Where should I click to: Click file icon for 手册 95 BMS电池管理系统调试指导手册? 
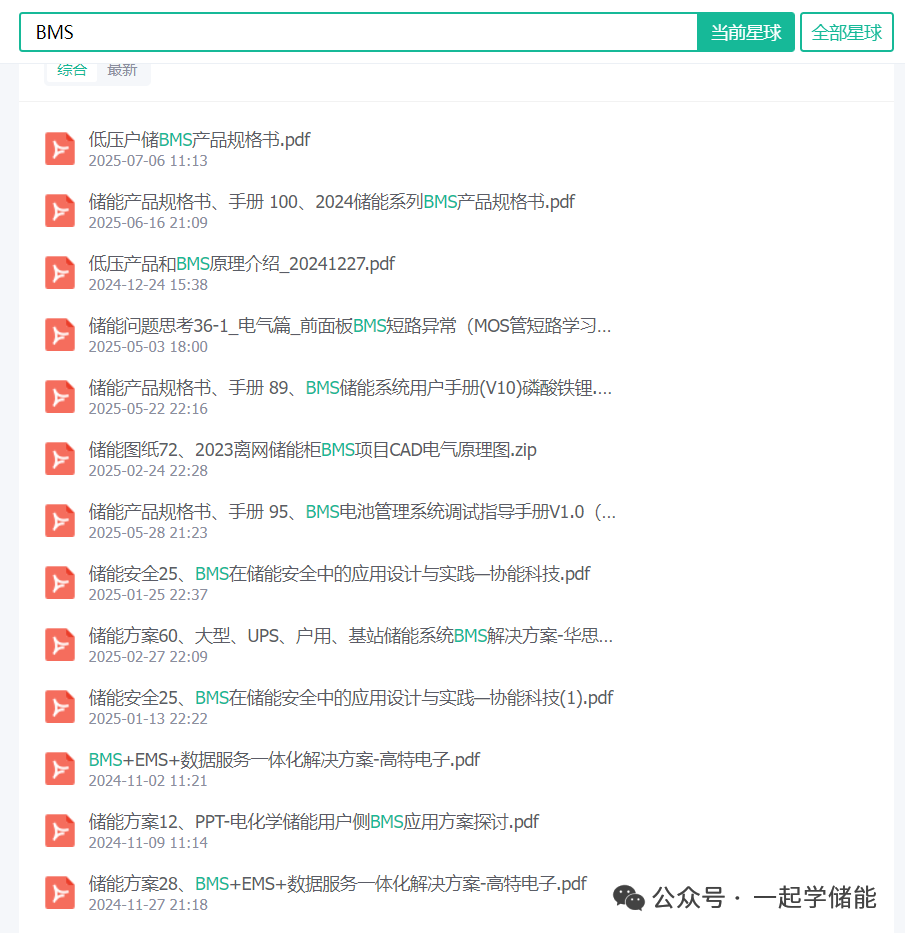point(60,521)
